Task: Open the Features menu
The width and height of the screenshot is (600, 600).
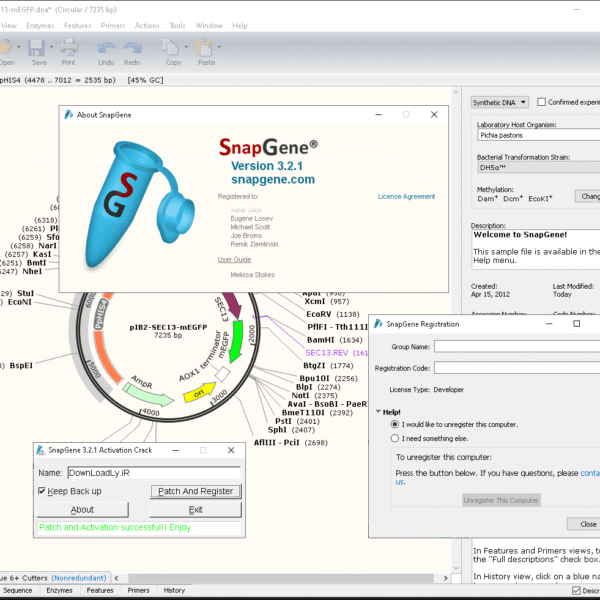Action: point(77,26)
